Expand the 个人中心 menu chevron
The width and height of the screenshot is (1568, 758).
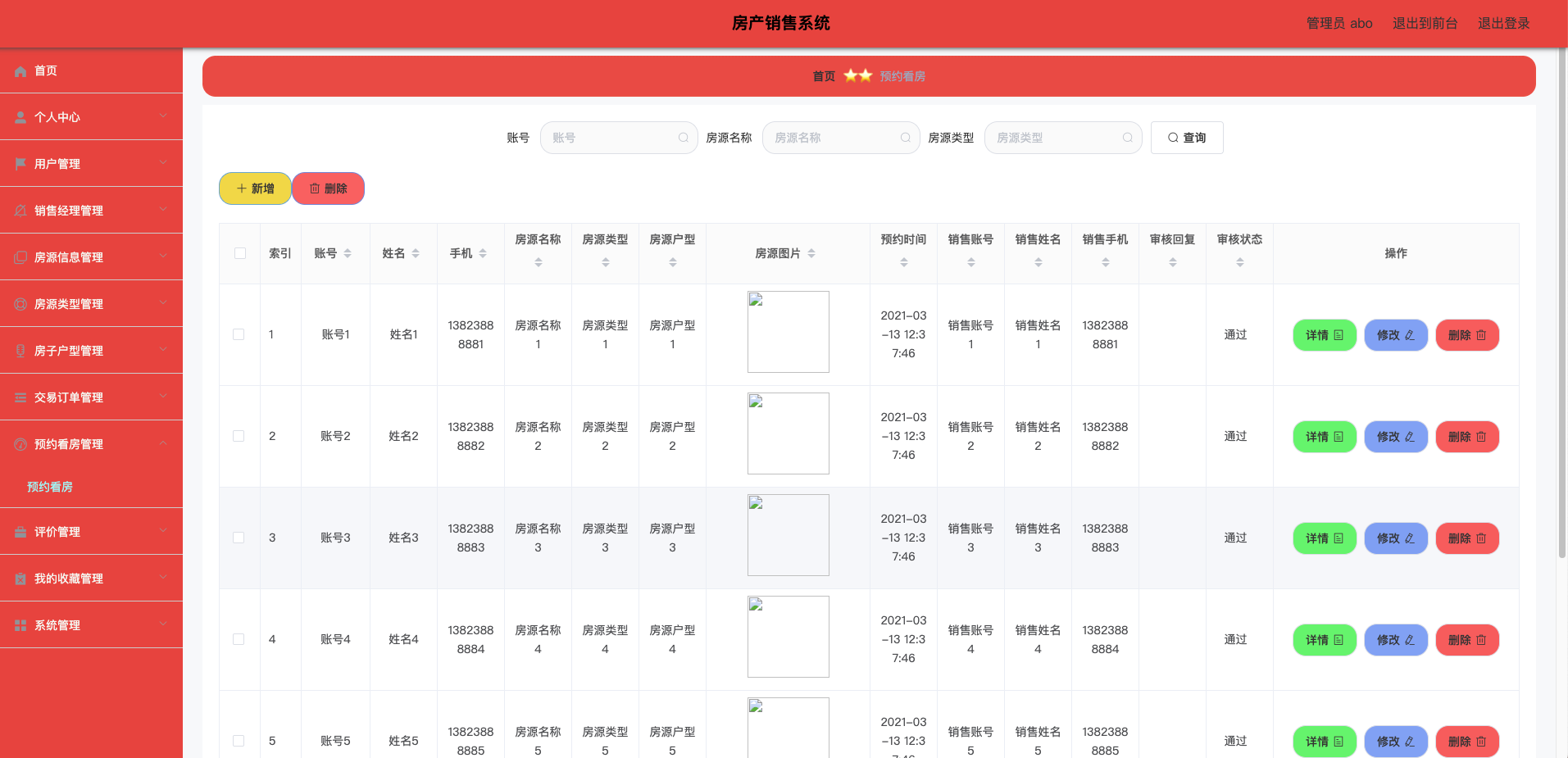163,116
